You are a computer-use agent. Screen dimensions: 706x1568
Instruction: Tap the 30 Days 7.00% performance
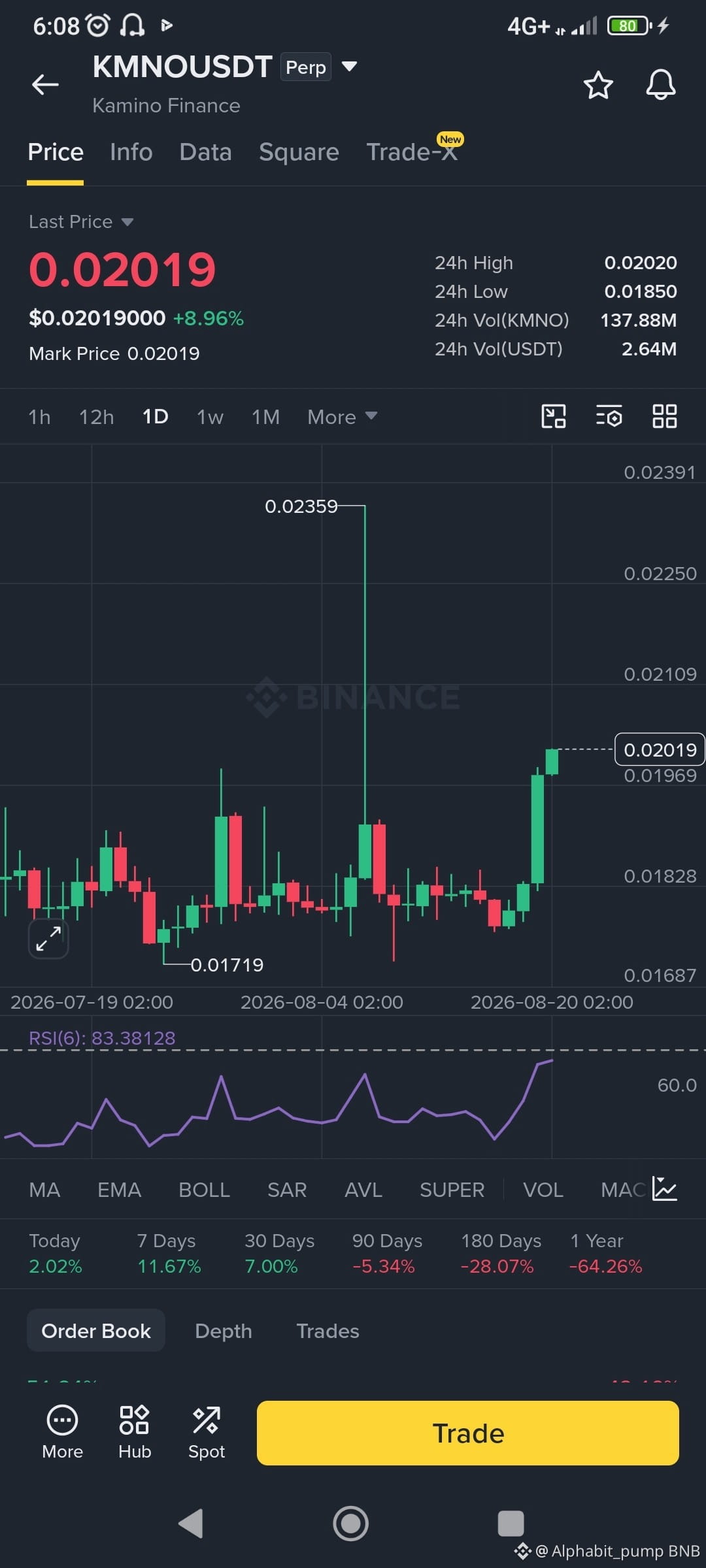tap(279, 1253)
